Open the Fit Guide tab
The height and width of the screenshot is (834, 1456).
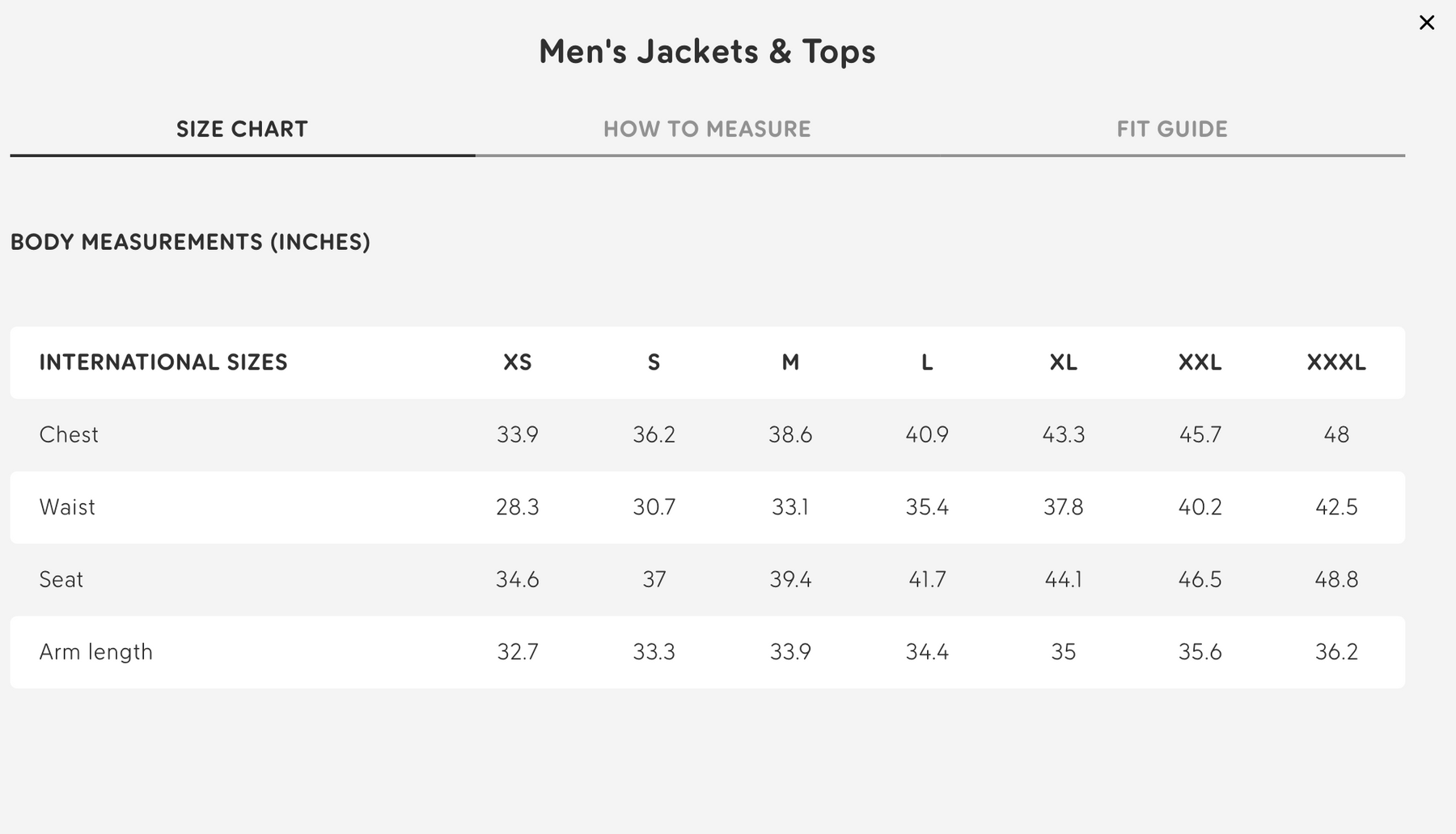(1171, 129)
